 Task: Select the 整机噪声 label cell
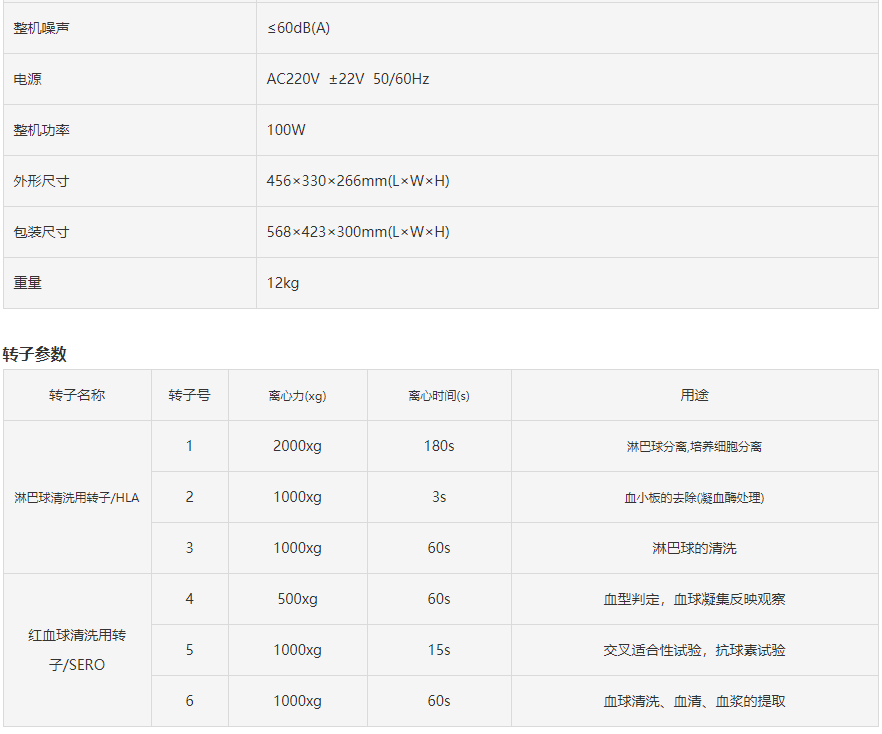[x=41, y=28]
